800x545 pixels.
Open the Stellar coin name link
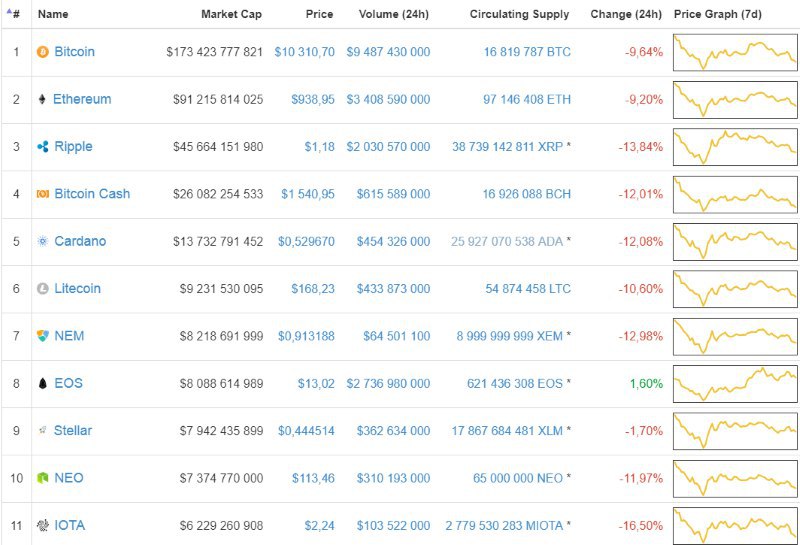coord(73,430)
